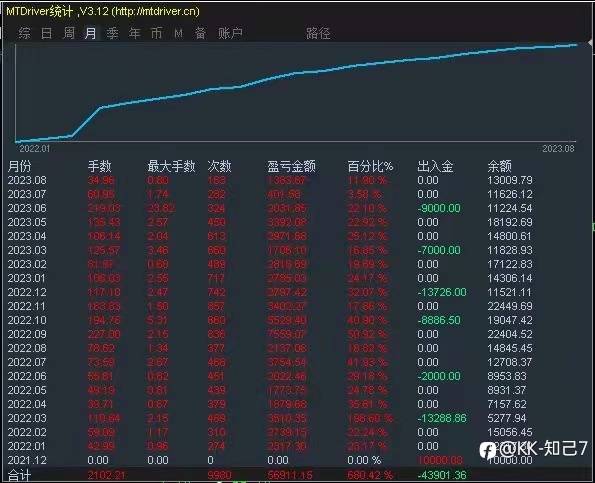This screenshot has width=595, height=483.
Task: Open the 季 quarterly tab
Action: pos(112,33)
